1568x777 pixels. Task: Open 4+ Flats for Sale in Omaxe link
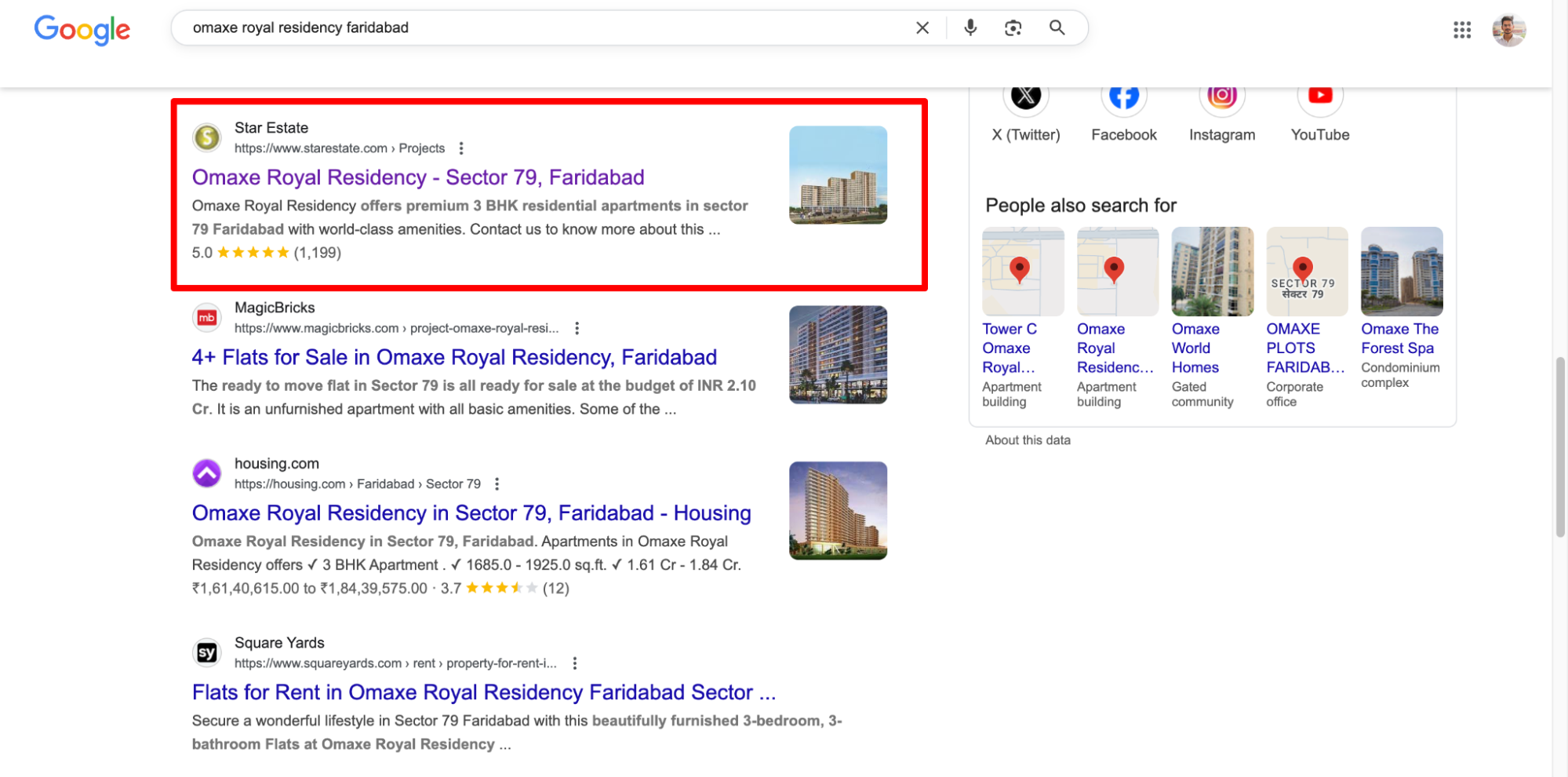click(x=454, y=357)
